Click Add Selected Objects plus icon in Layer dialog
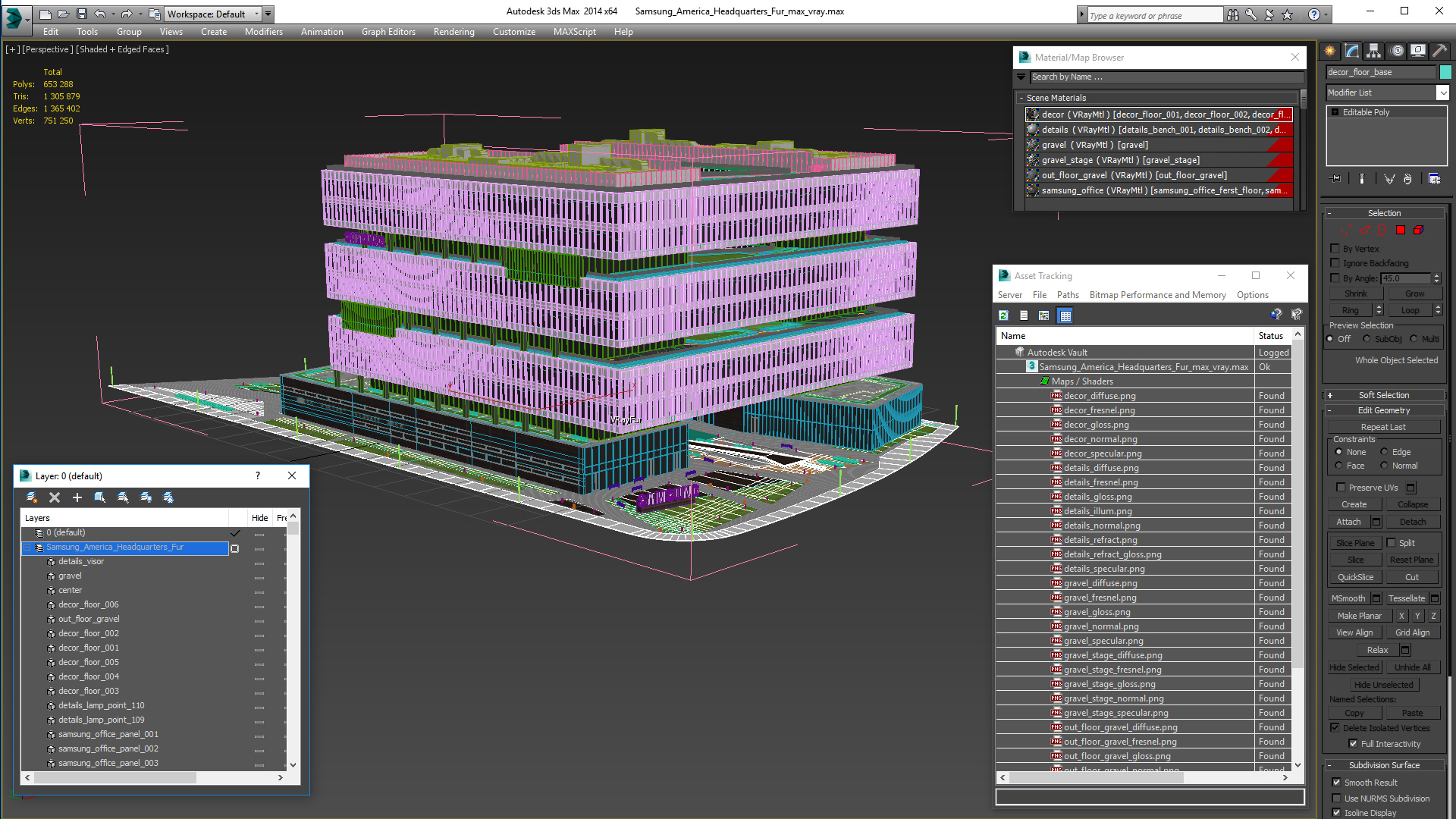The image size is (1456, 819). click(x=77, y=497)
